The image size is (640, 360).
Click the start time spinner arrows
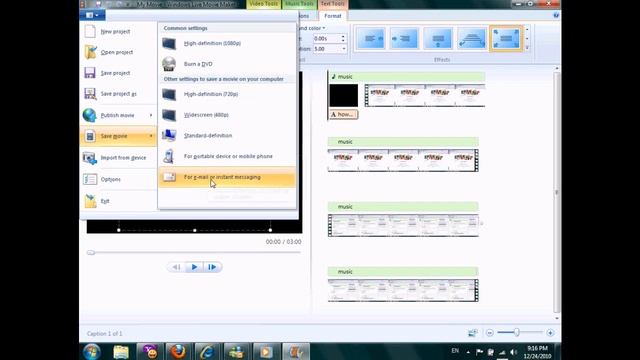coord(343,38)
